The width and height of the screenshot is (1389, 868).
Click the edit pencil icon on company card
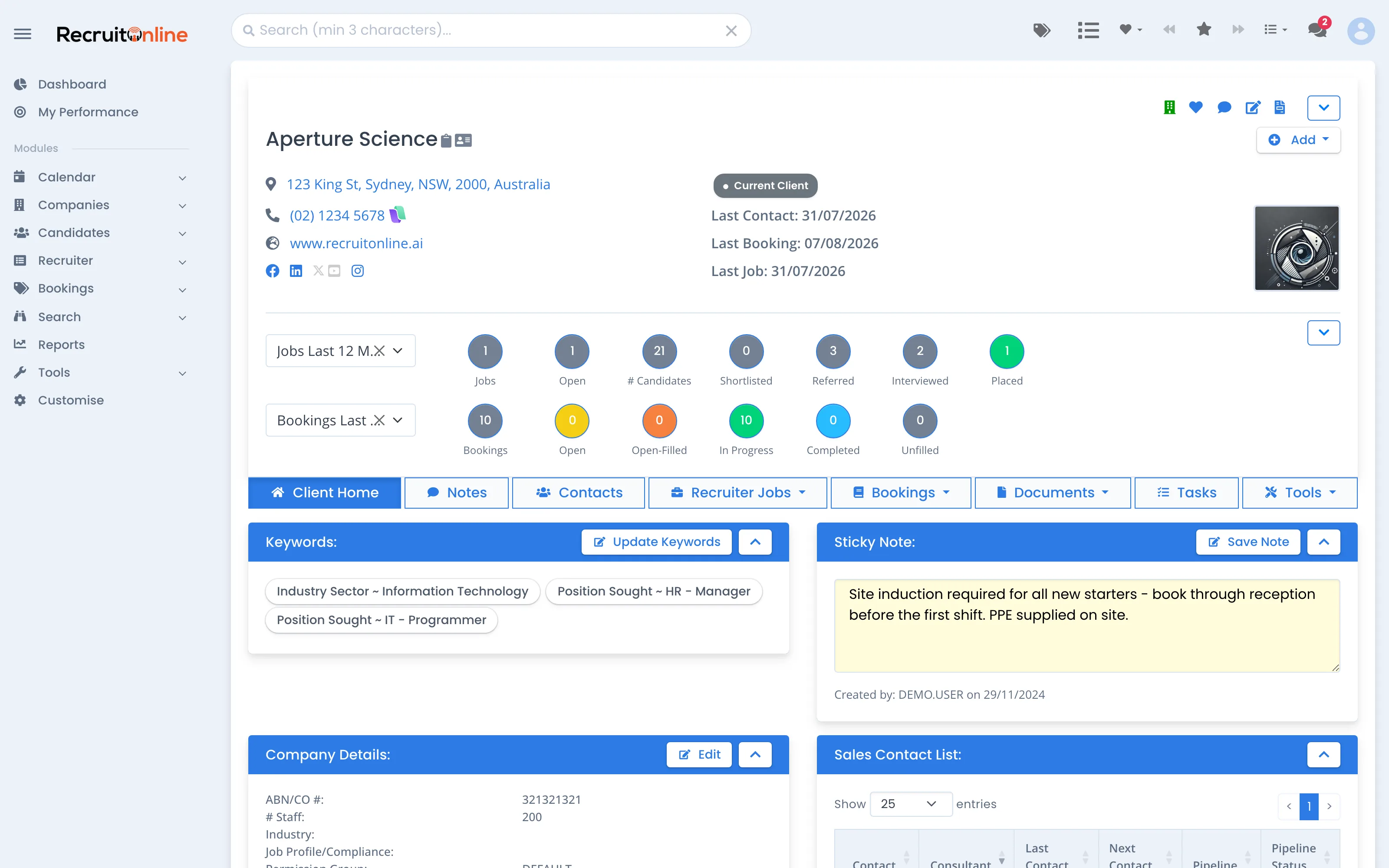pos(1252,107)
